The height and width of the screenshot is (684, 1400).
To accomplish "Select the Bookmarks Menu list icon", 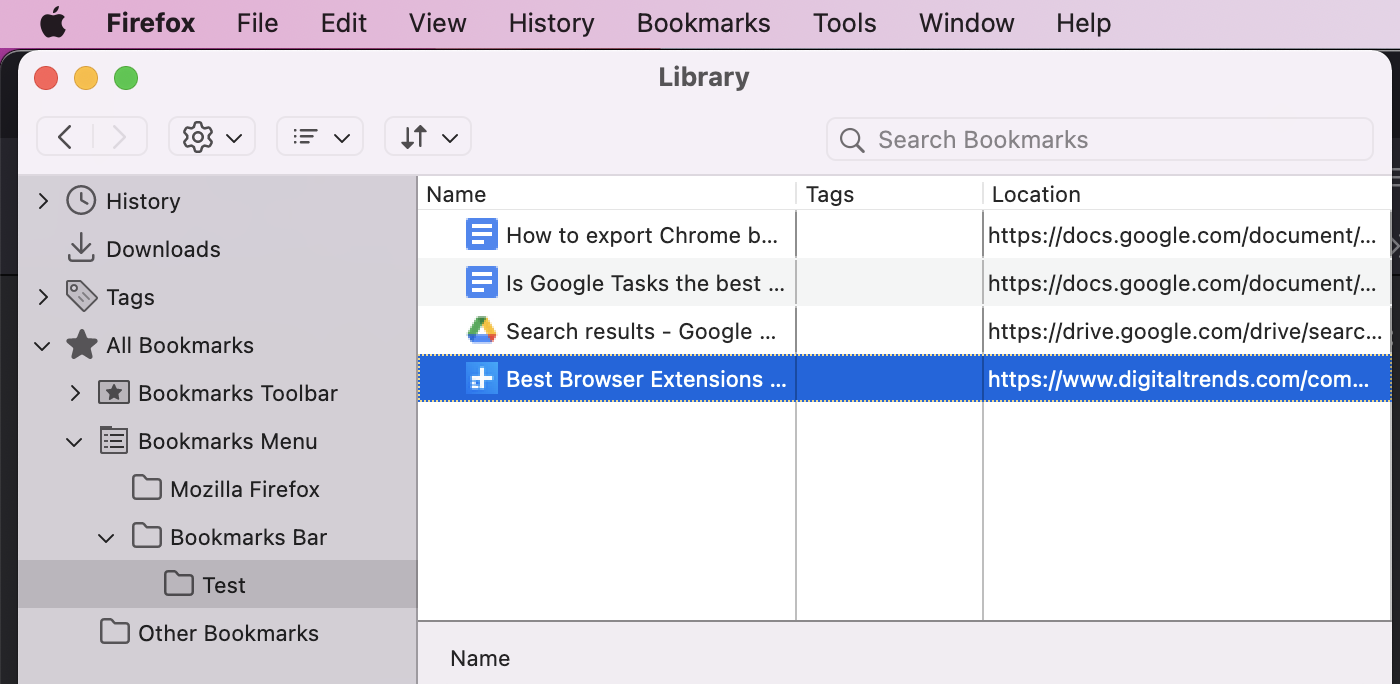I will click(x=113, y=440).
